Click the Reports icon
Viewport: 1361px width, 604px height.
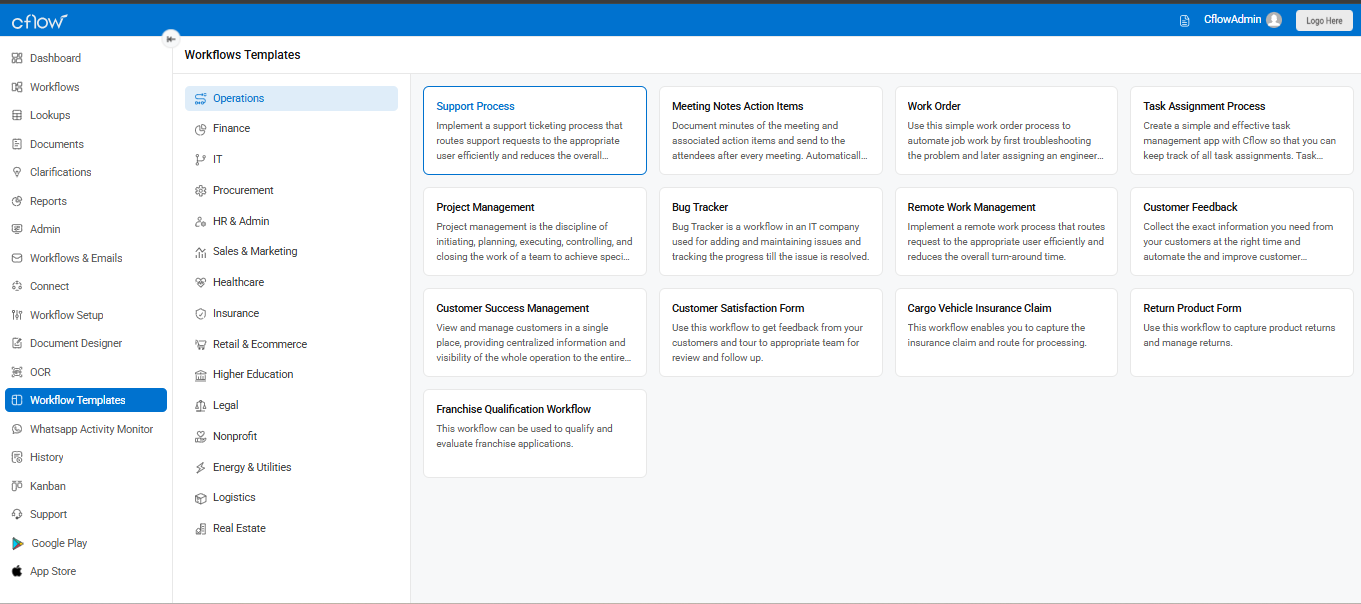17,201
